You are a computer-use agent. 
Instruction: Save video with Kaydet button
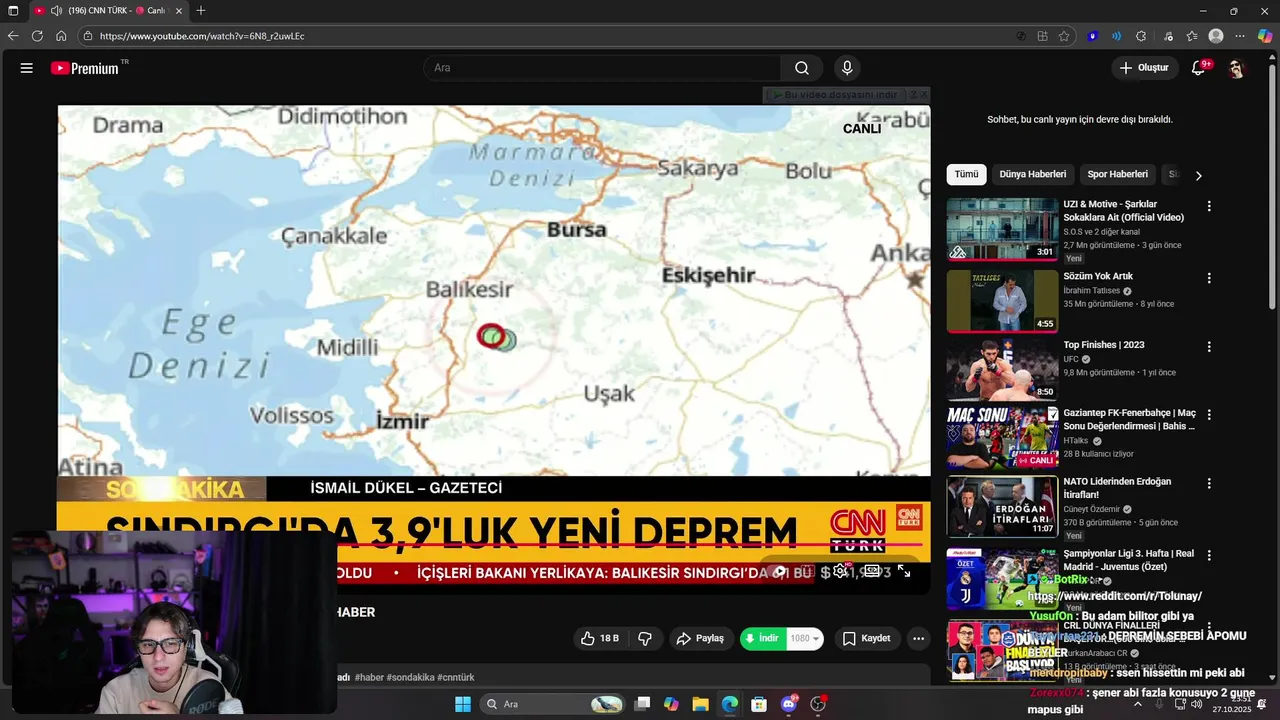click(866, 638)
